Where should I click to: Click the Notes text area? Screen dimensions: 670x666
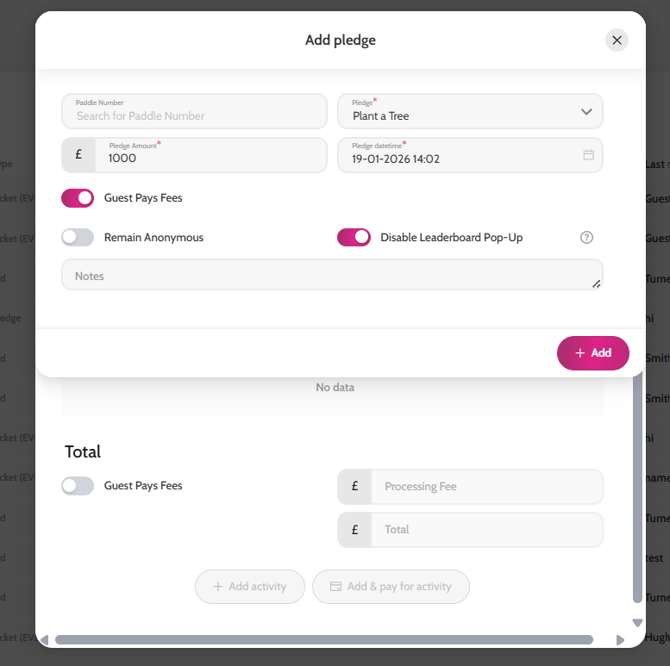(332, 275)
